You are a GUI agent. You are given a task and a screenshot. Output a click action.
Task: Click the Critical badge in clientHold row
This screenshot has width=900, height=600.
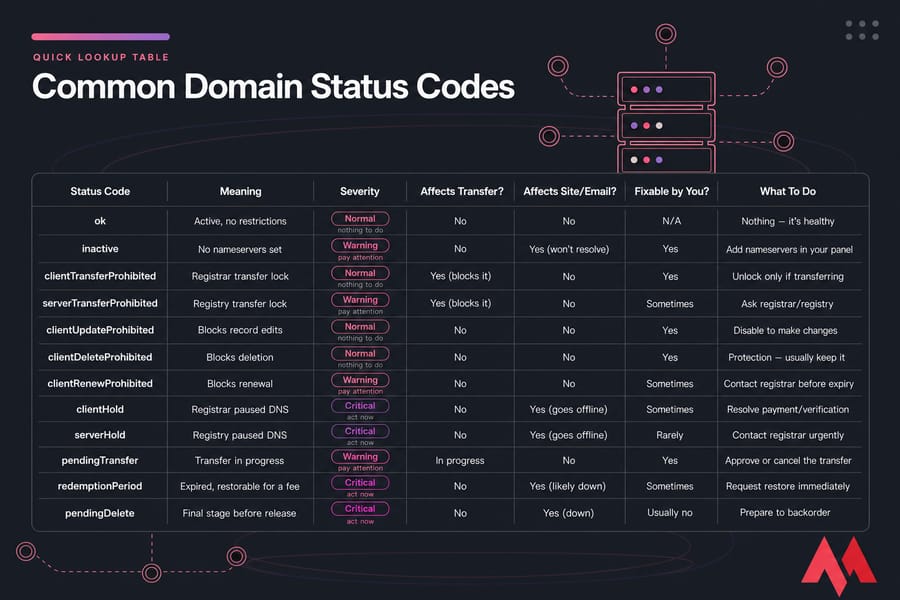pos(360,406)
